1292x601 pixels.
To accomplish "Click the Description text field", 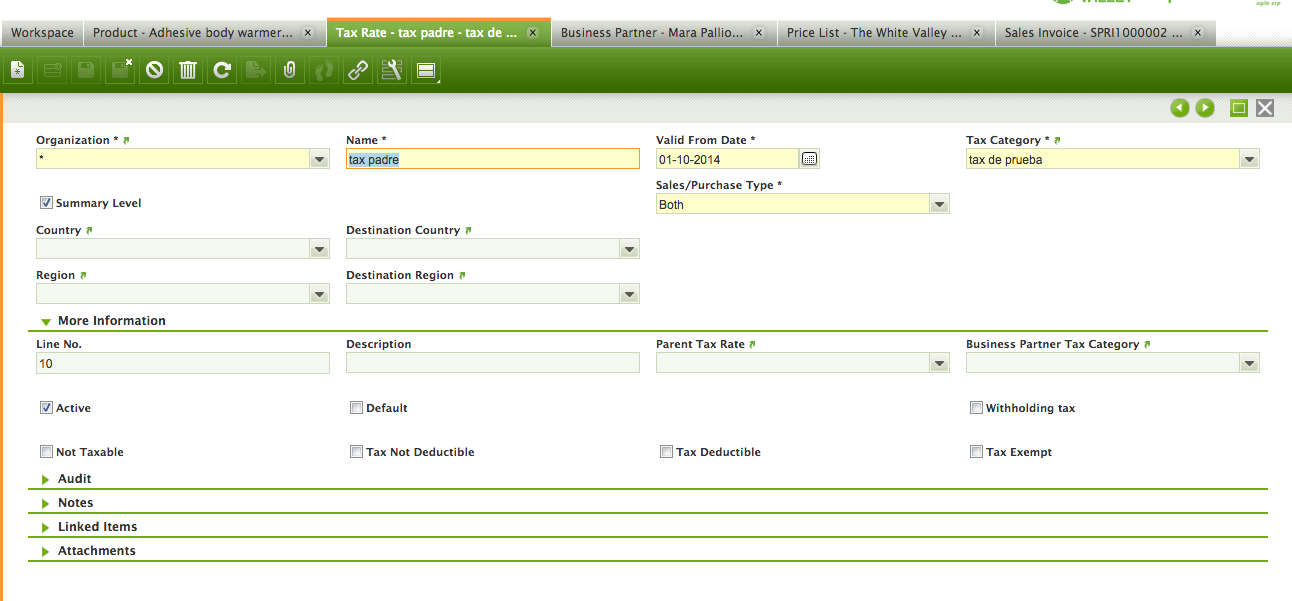I will [493, 364].
